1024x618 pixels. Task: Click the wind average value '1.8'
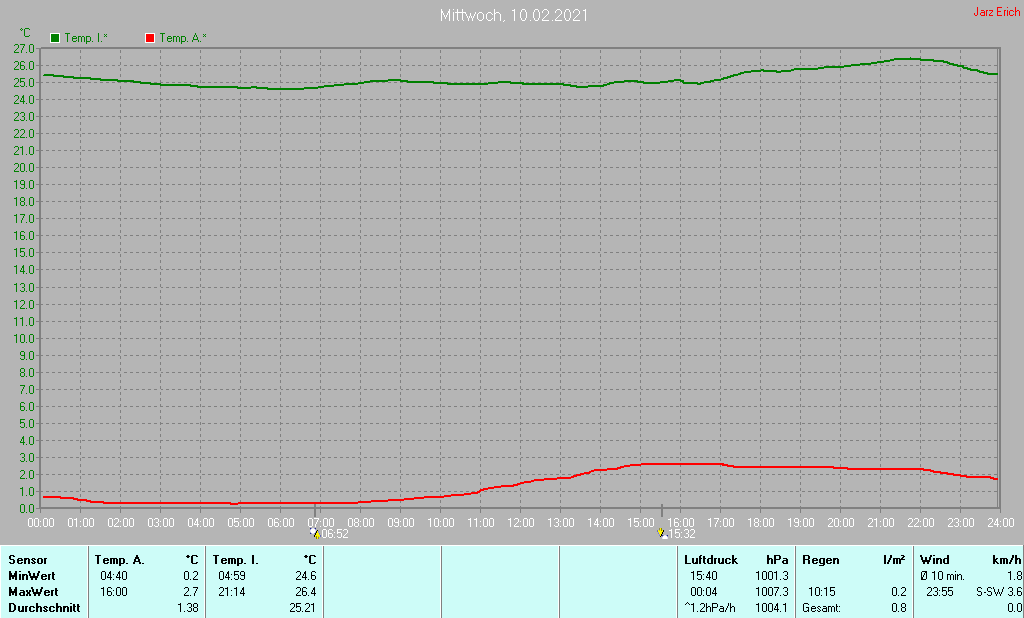point(1014,576)
